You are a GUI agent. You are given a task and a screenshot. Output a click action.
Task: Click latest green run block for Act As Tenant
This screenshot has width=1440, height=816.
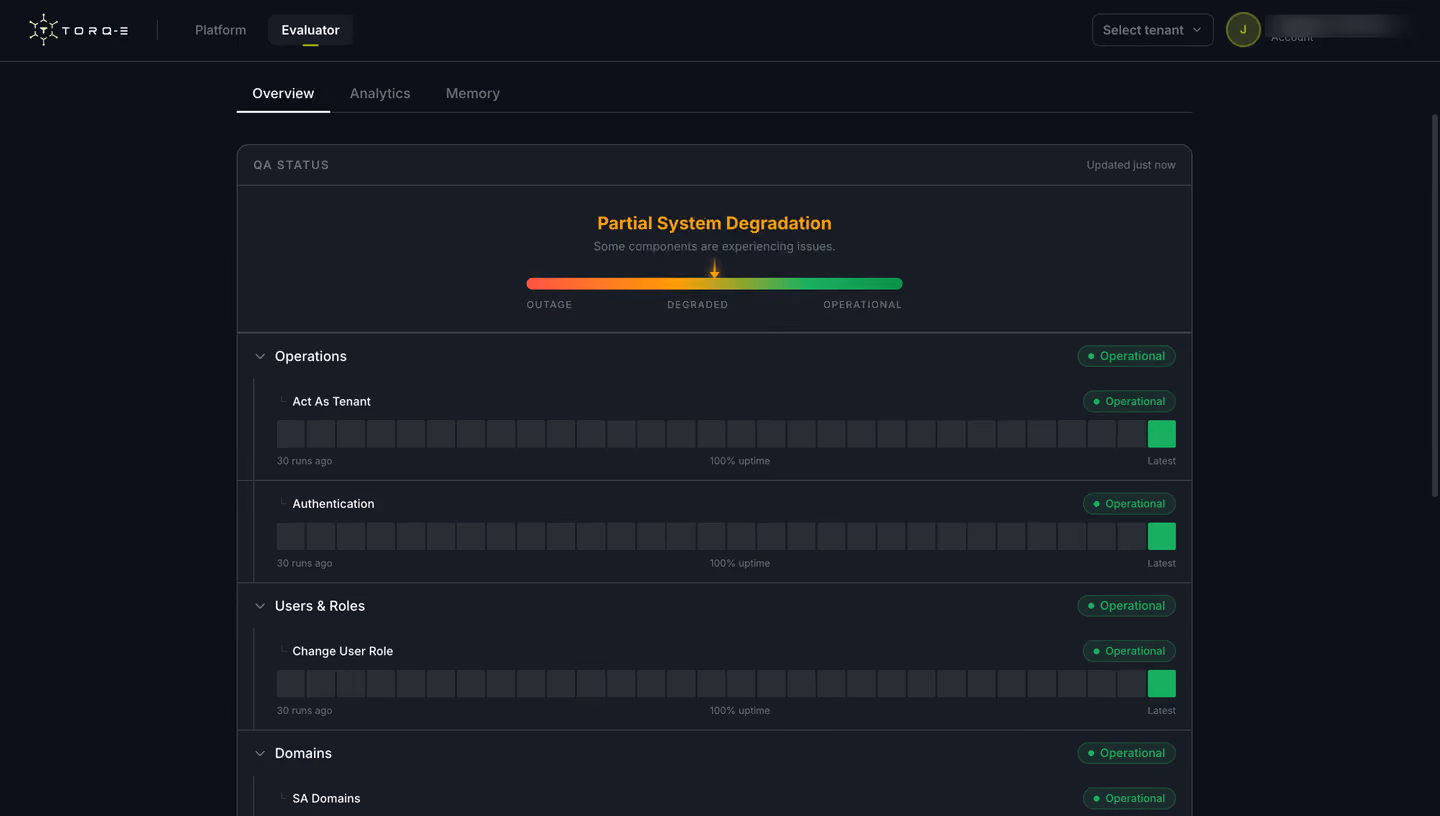point(1162,434)
